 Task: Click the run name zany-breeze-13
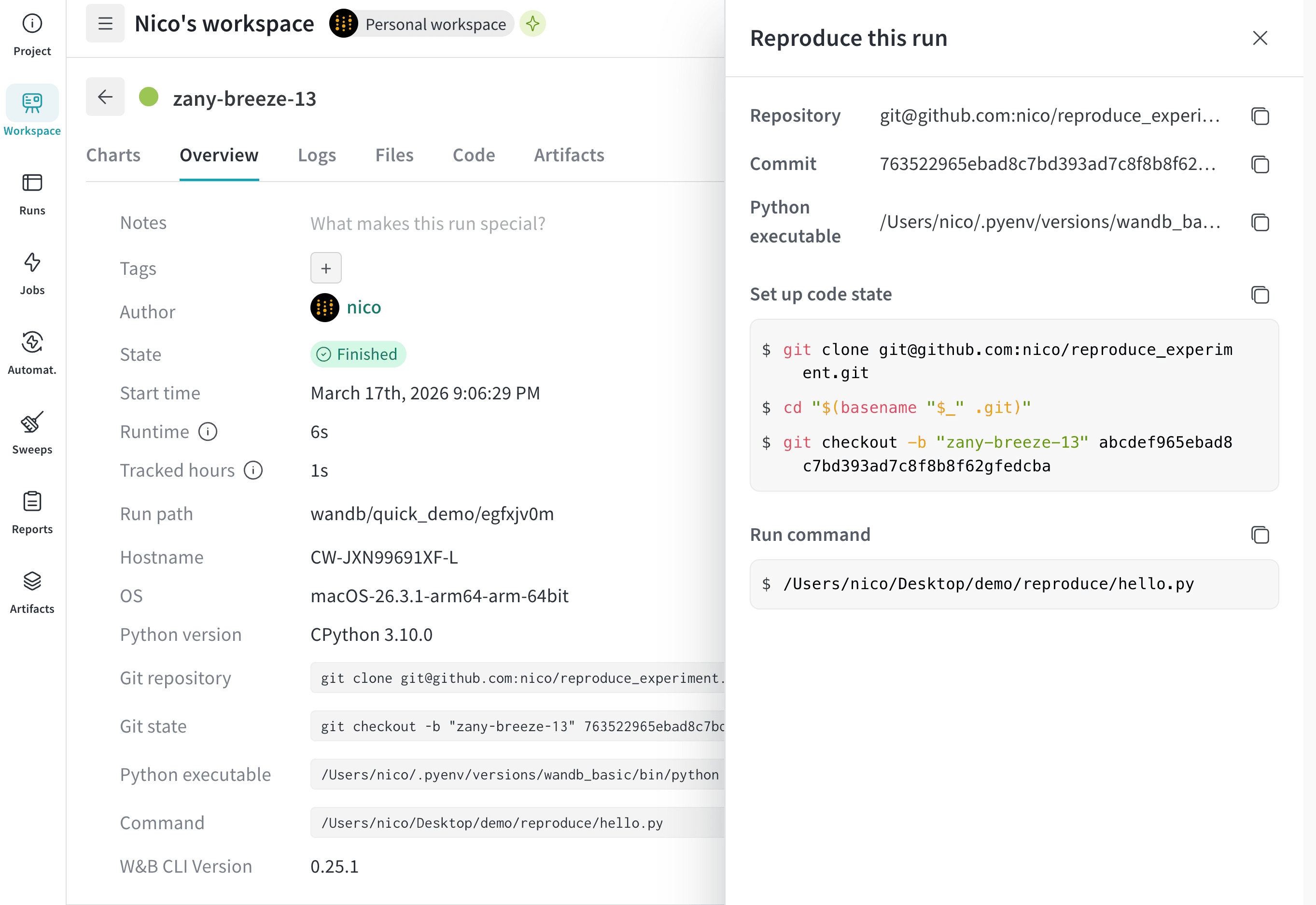click(x=245, y=99)
